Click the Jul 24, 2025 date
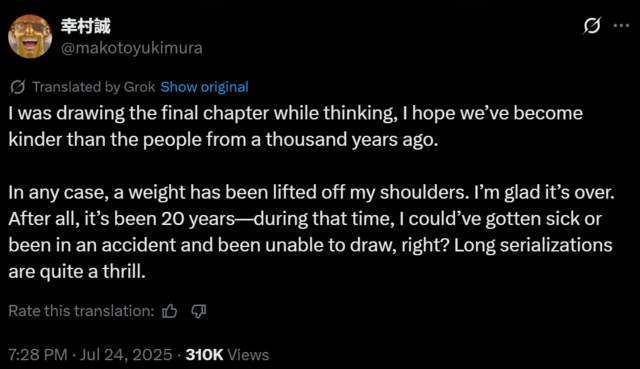 [126, 355]
